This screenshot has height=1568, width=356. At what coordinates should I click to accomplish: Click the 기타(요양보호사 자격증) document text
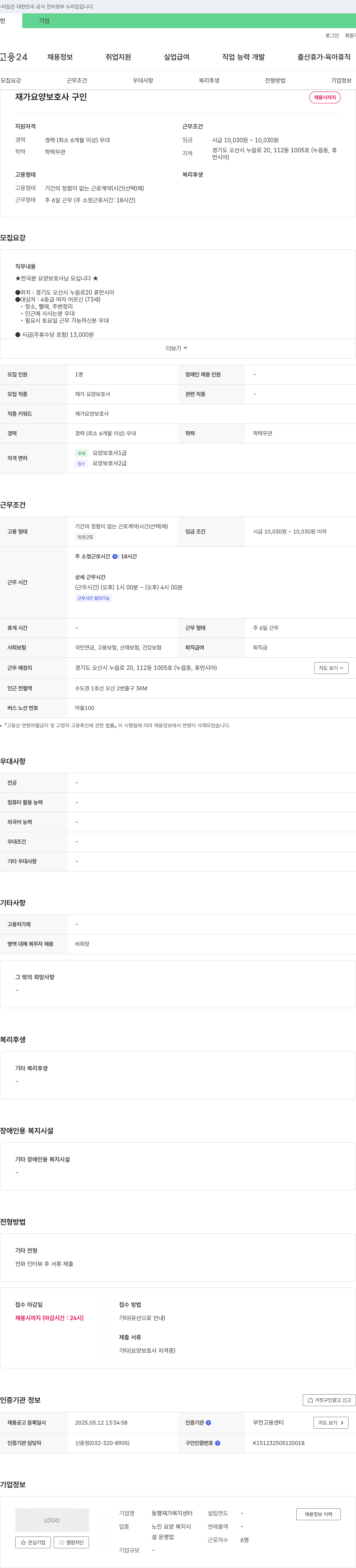pos(147,1350)
